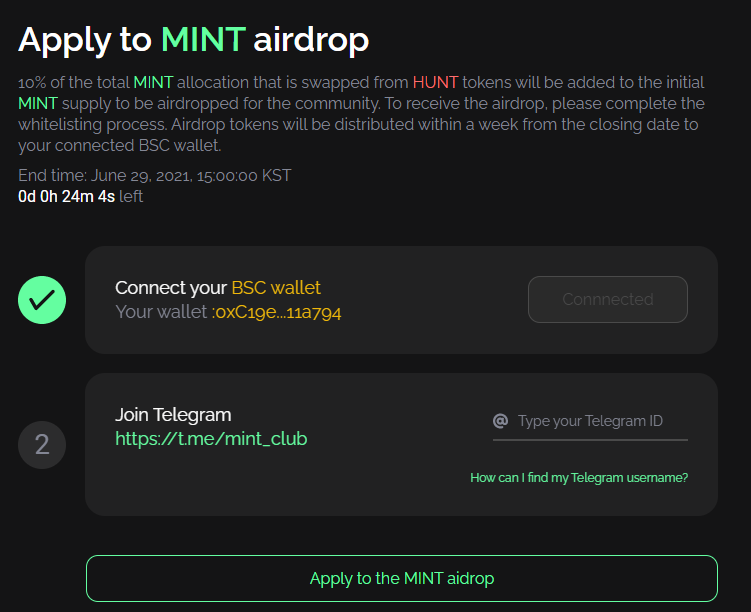Click the green MINT word in title
The width and height of the screenshot is (751, 612).
pos(203,39)
